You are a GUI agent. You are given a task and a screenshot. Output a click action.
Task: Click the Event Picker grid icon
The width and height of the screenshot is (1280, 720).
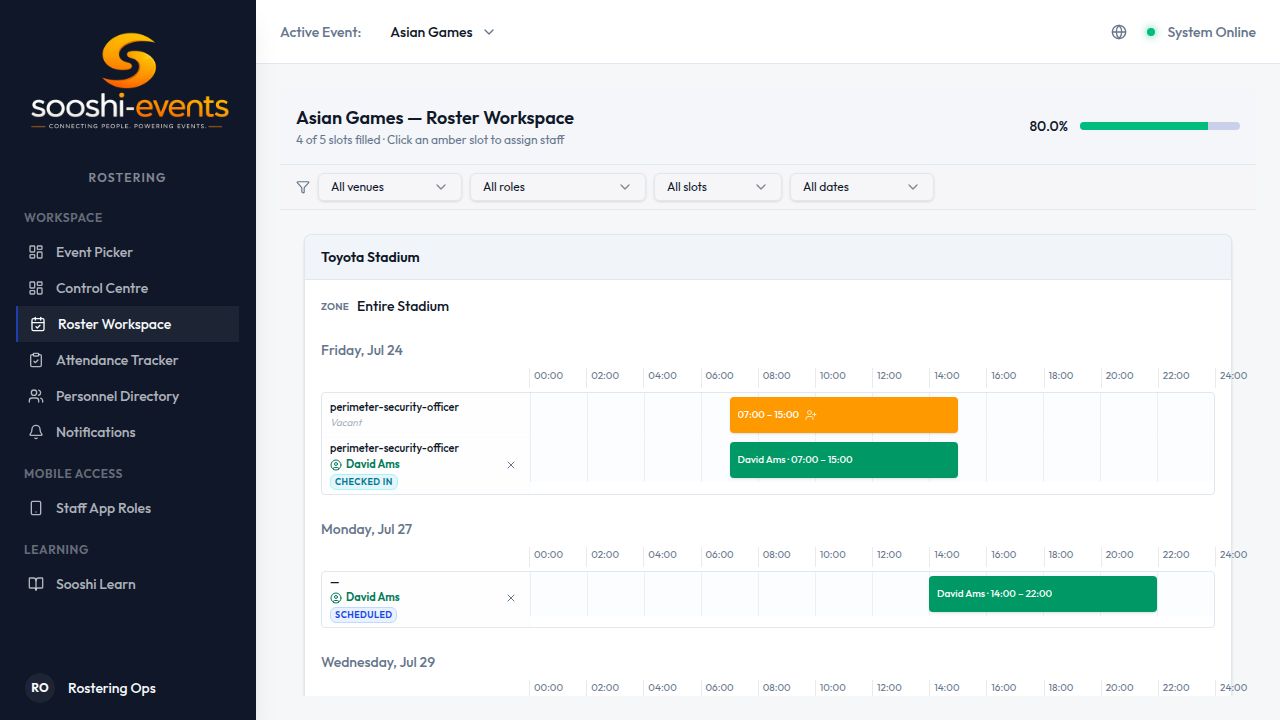point(36,252)
